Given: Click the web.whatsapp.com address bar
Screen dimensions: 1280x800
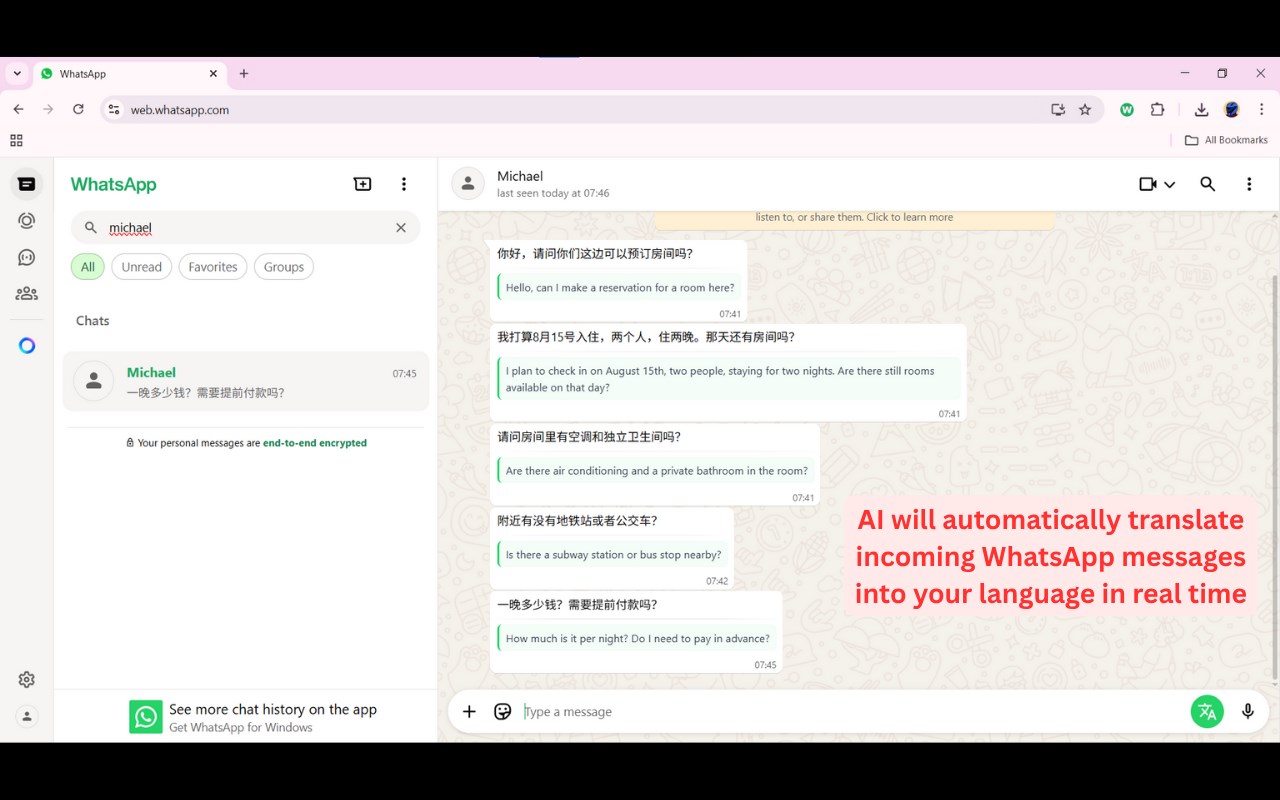Looking at the screenshot, I should [580, 110].
